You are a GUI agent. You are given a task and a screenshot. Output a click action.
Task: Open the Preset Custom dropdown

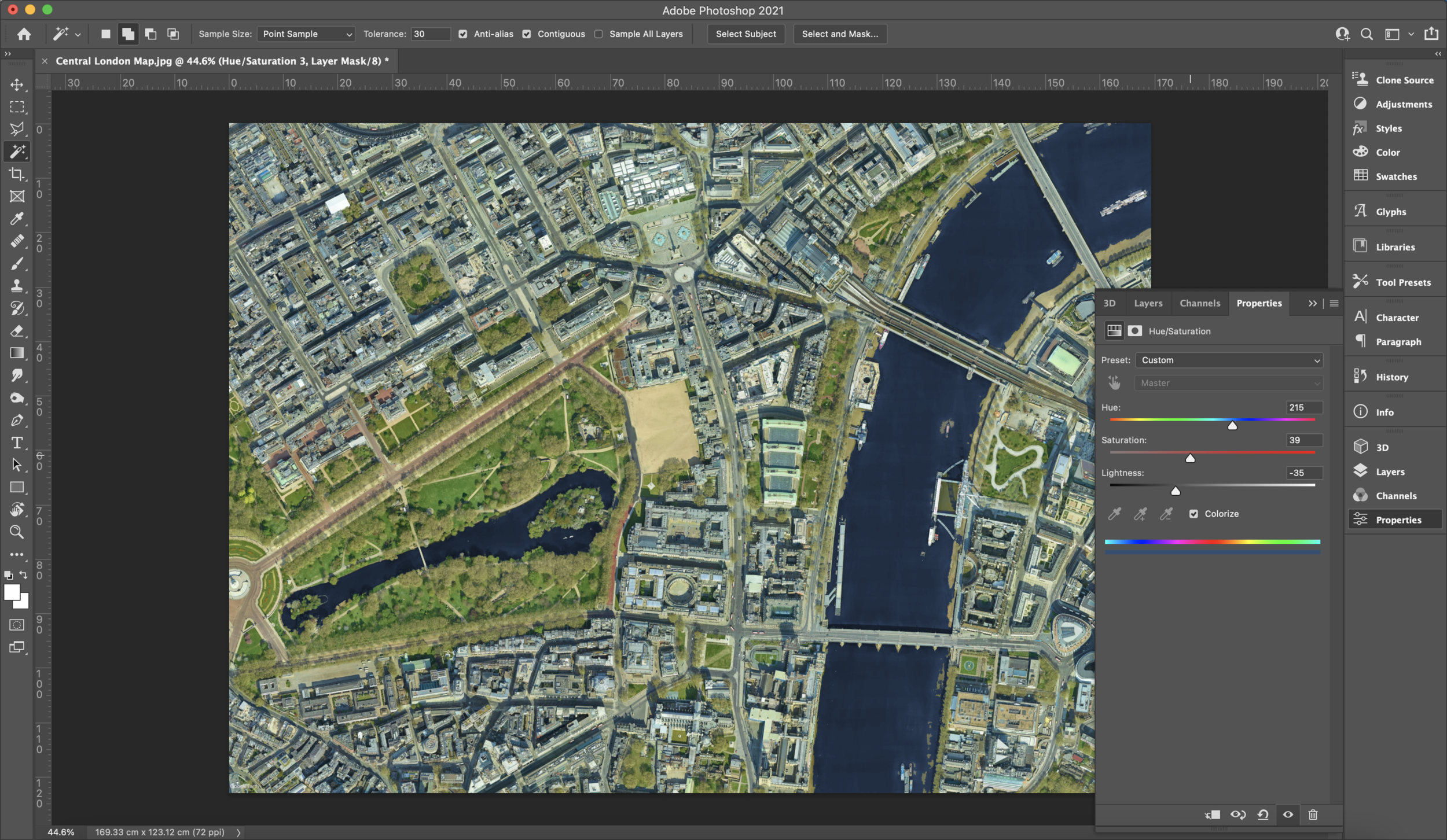click(1229, 360)
